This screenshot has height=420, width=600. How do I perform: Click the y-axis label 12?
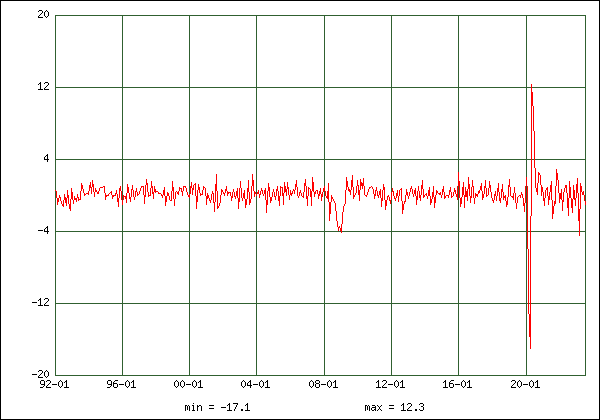44,86
